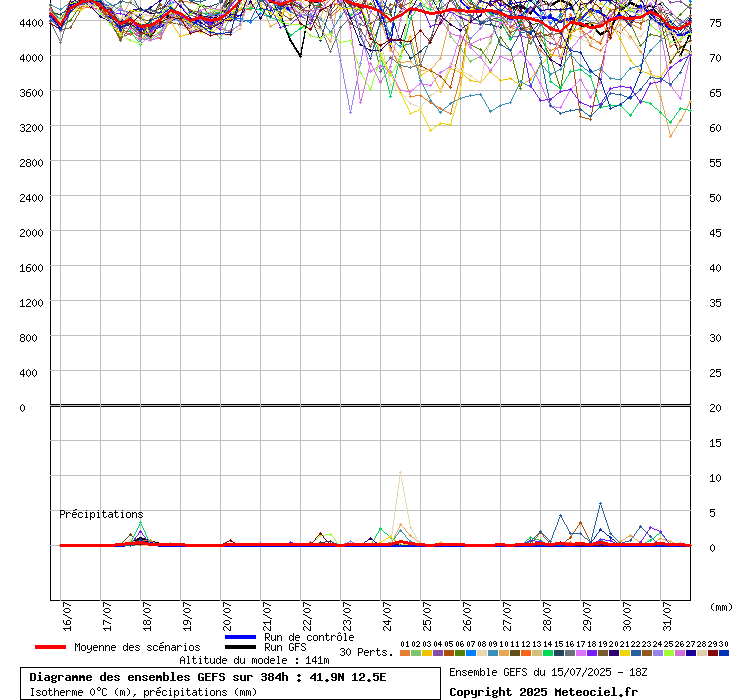
Task: Pick the royal blue swatch for perturbation 30
Action: coord(724,653)
